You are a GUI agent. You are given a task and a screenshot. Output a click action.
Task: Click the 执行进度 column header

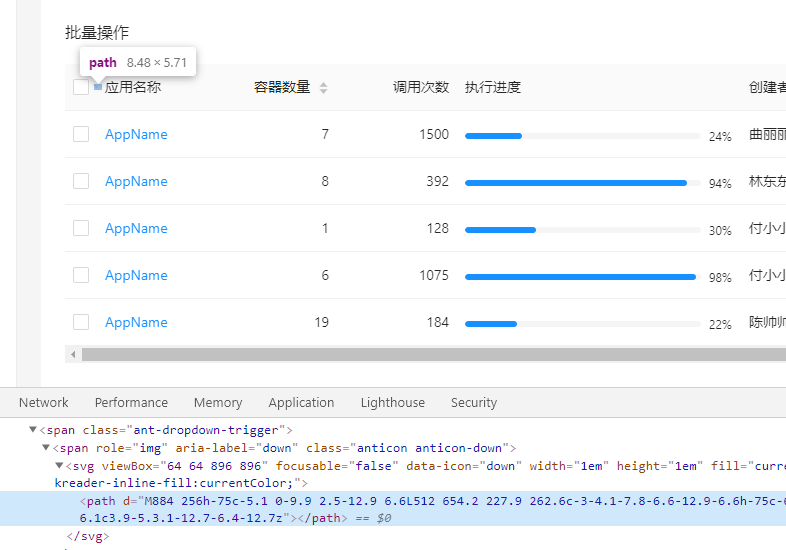tap(493, 87)
